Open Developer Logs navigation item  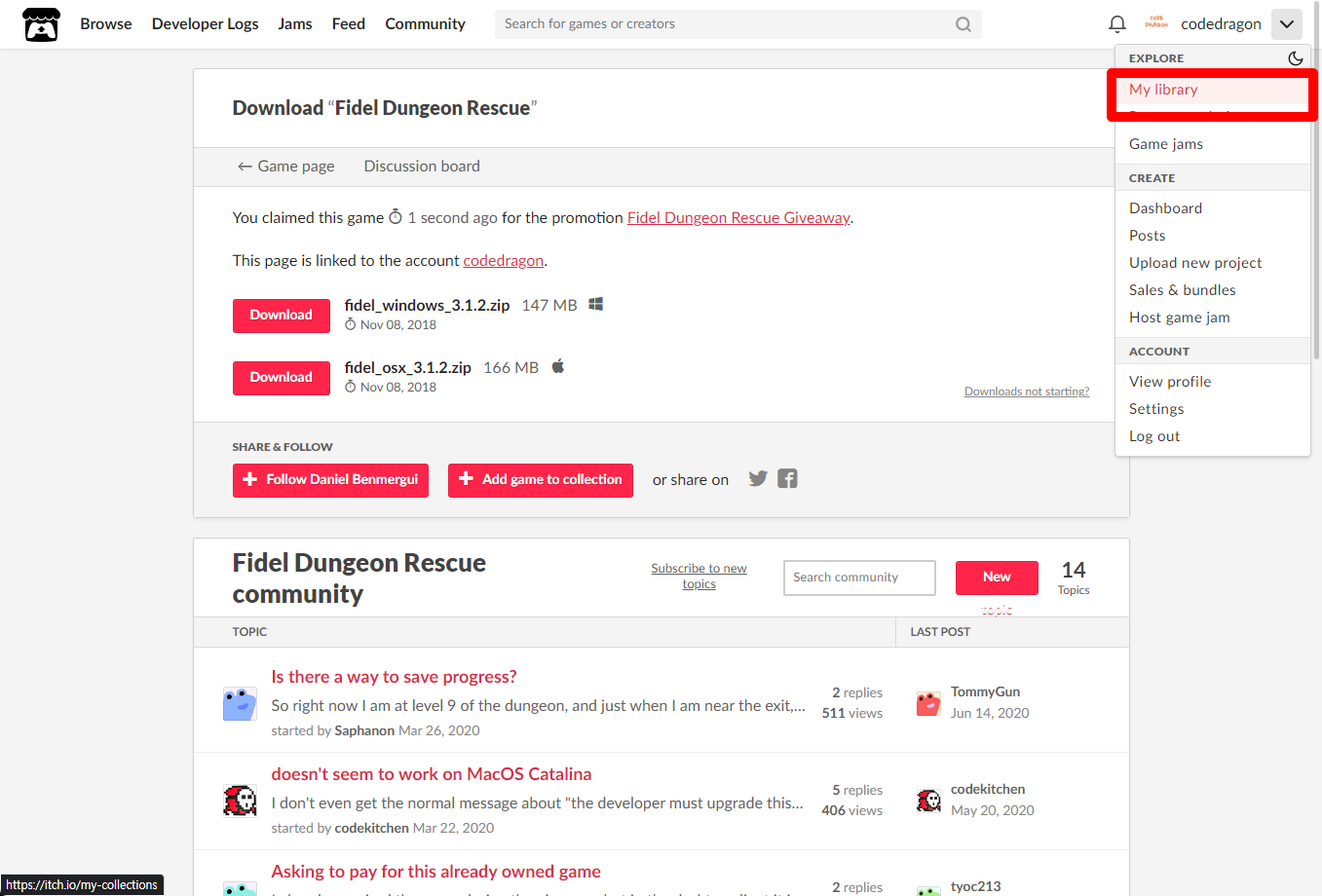coord(206,24)
